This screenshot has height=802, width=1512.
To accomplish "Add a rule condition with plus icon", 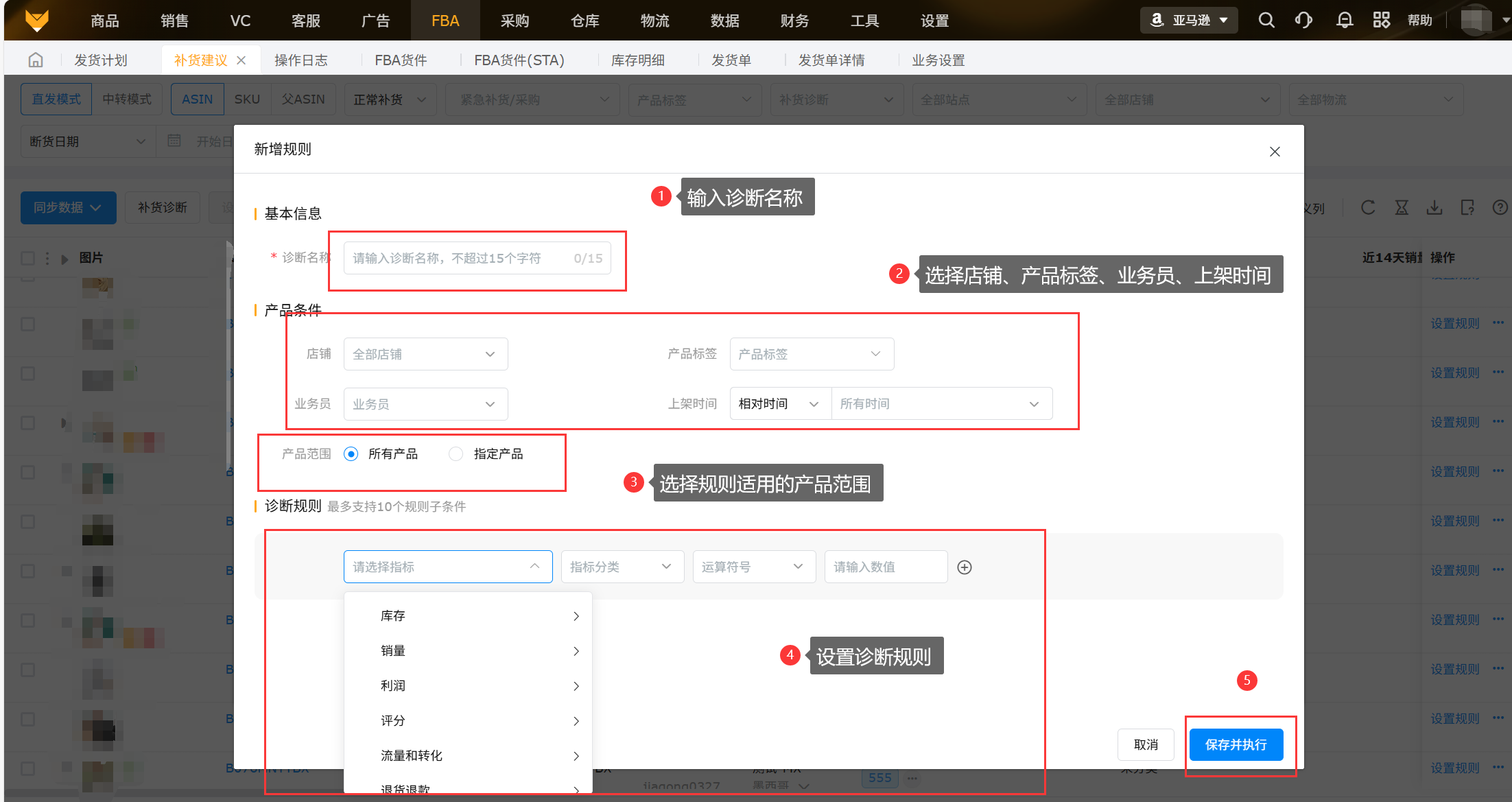I will coord(965,567).
